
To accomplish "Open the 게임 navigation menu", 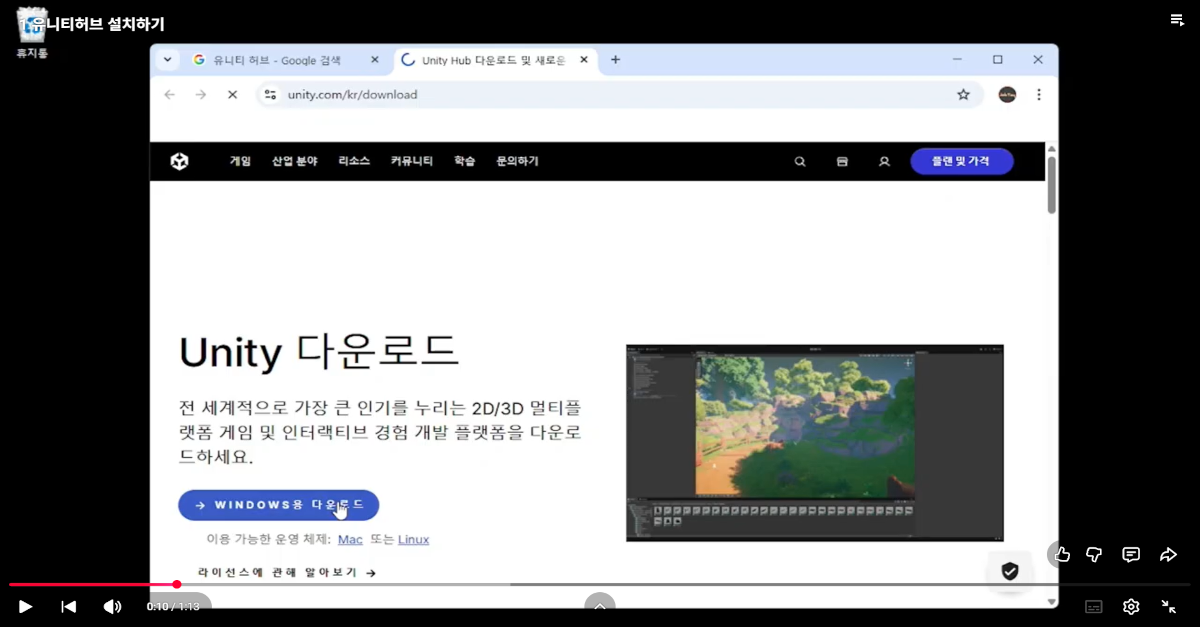I will (x=240, y=161).
